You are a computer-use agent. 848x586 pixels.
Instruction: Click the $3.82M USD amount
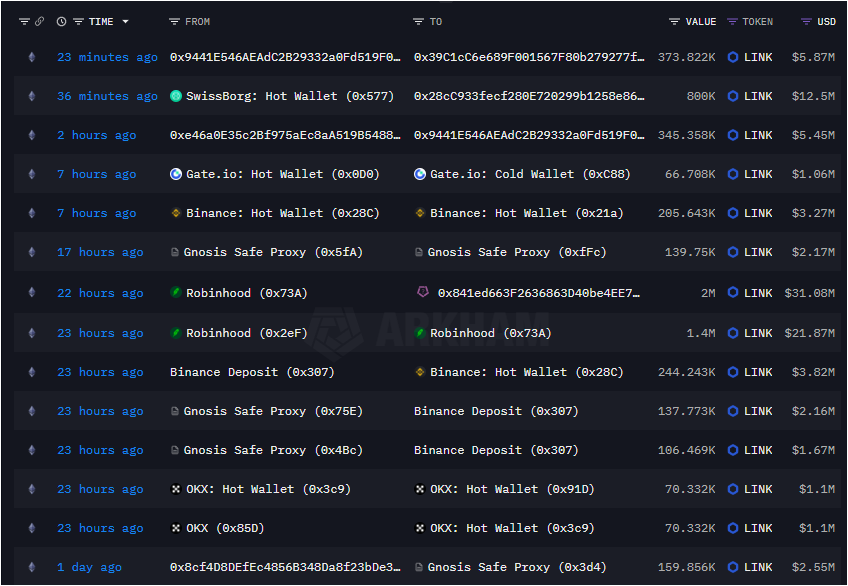coord(813,372)
